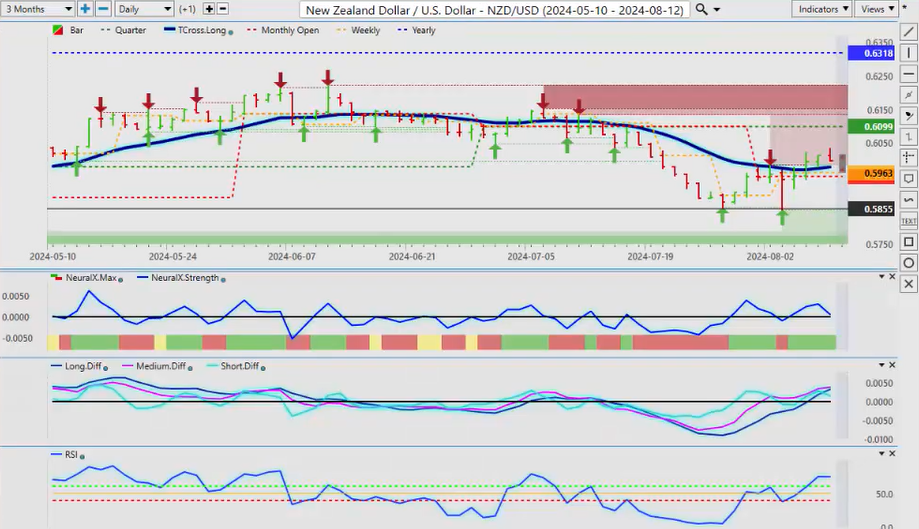Viewport: 919px width, 529px height.
Task: Open the 3 Months time range dropdown
Action: [x=38, y=9]
